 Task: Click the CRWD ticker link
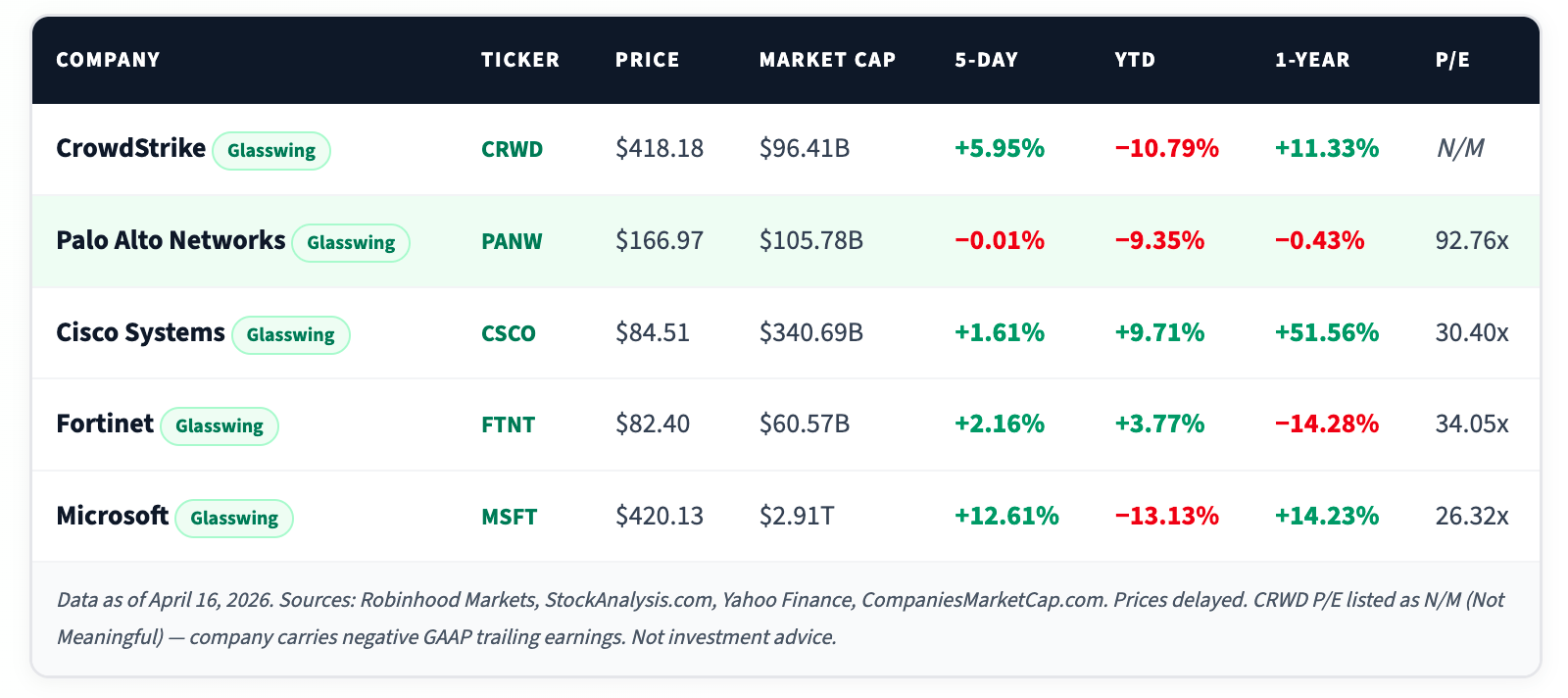point(512,149)
